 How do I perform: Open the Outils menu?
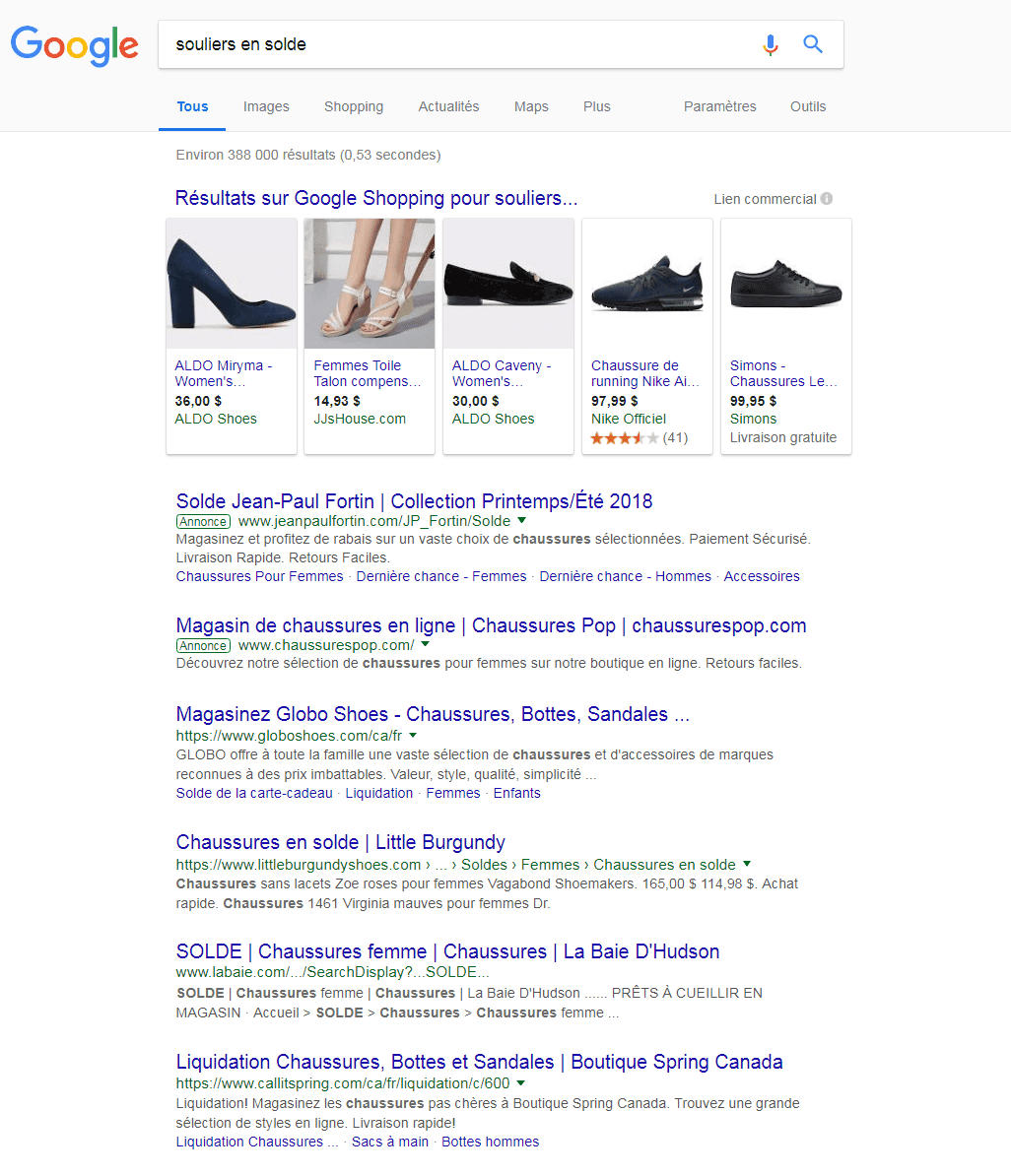point(808,106)
